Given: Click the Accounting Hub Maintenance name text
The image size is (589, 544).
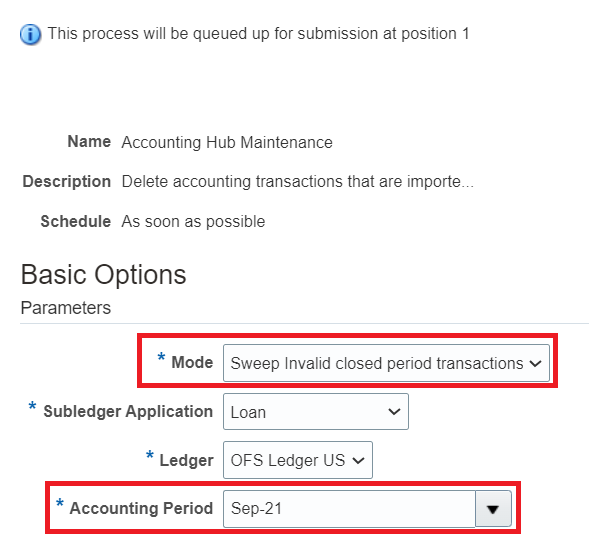Looking at the screenshot, I should 227,142.
